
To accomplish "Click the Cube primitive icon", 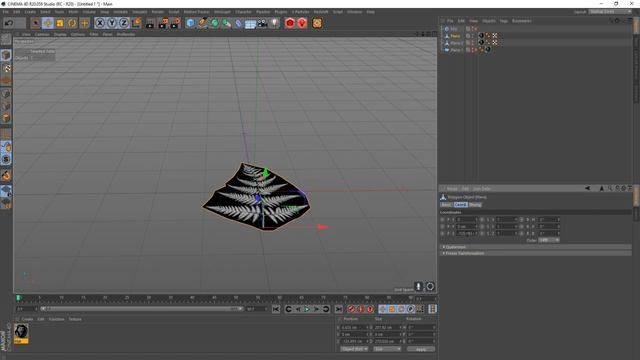I will (190, 23).
